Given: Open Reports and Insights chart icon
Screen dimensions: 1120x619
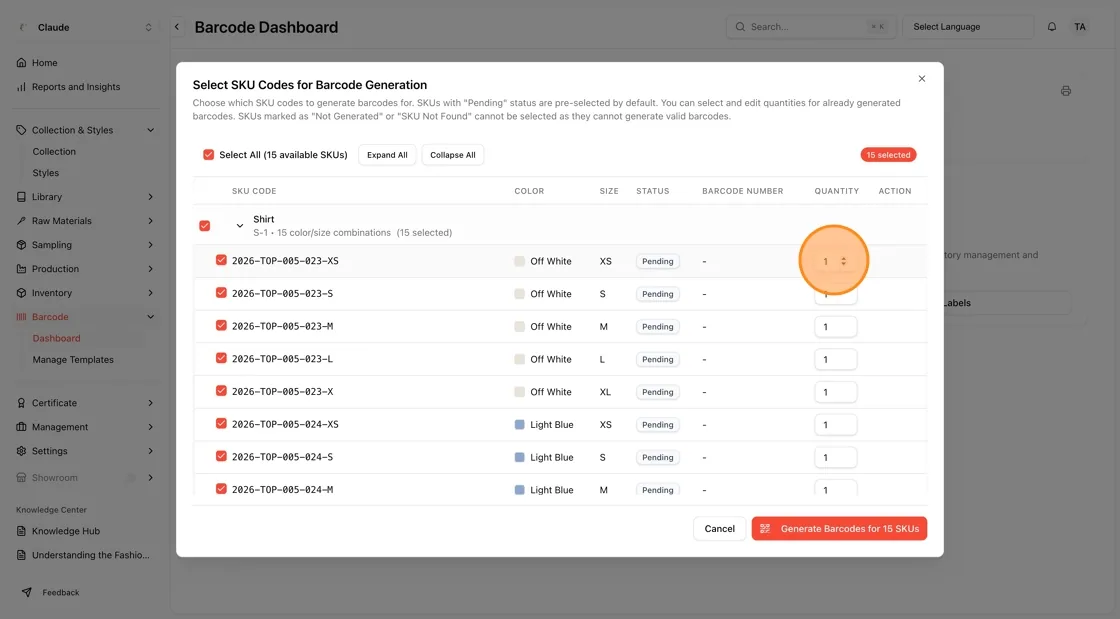Looking at the screenshot, I should [x=21, y=87].
